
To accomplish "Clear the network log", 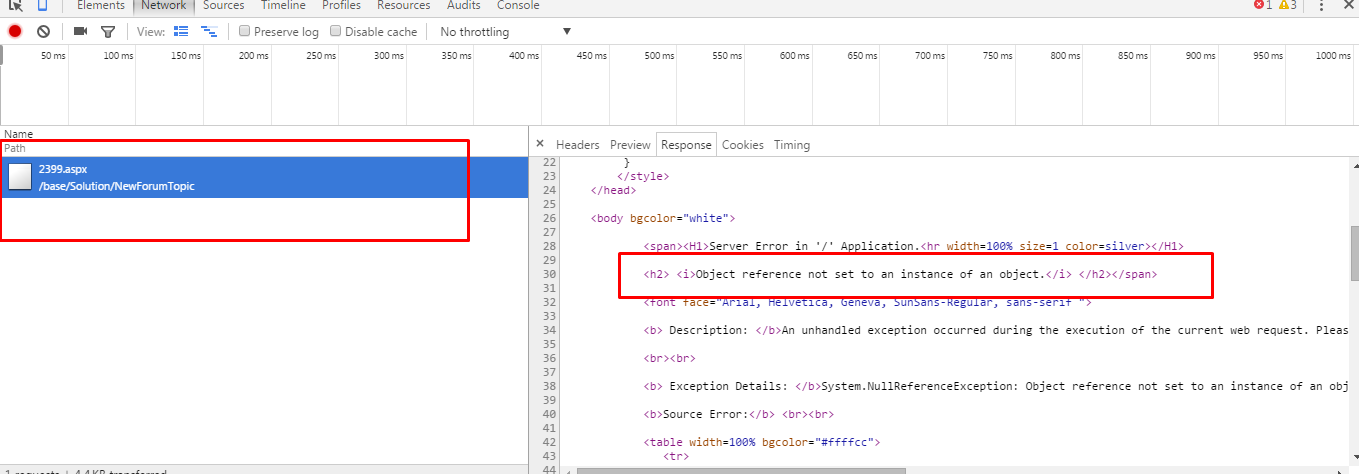I will point(44,32).
